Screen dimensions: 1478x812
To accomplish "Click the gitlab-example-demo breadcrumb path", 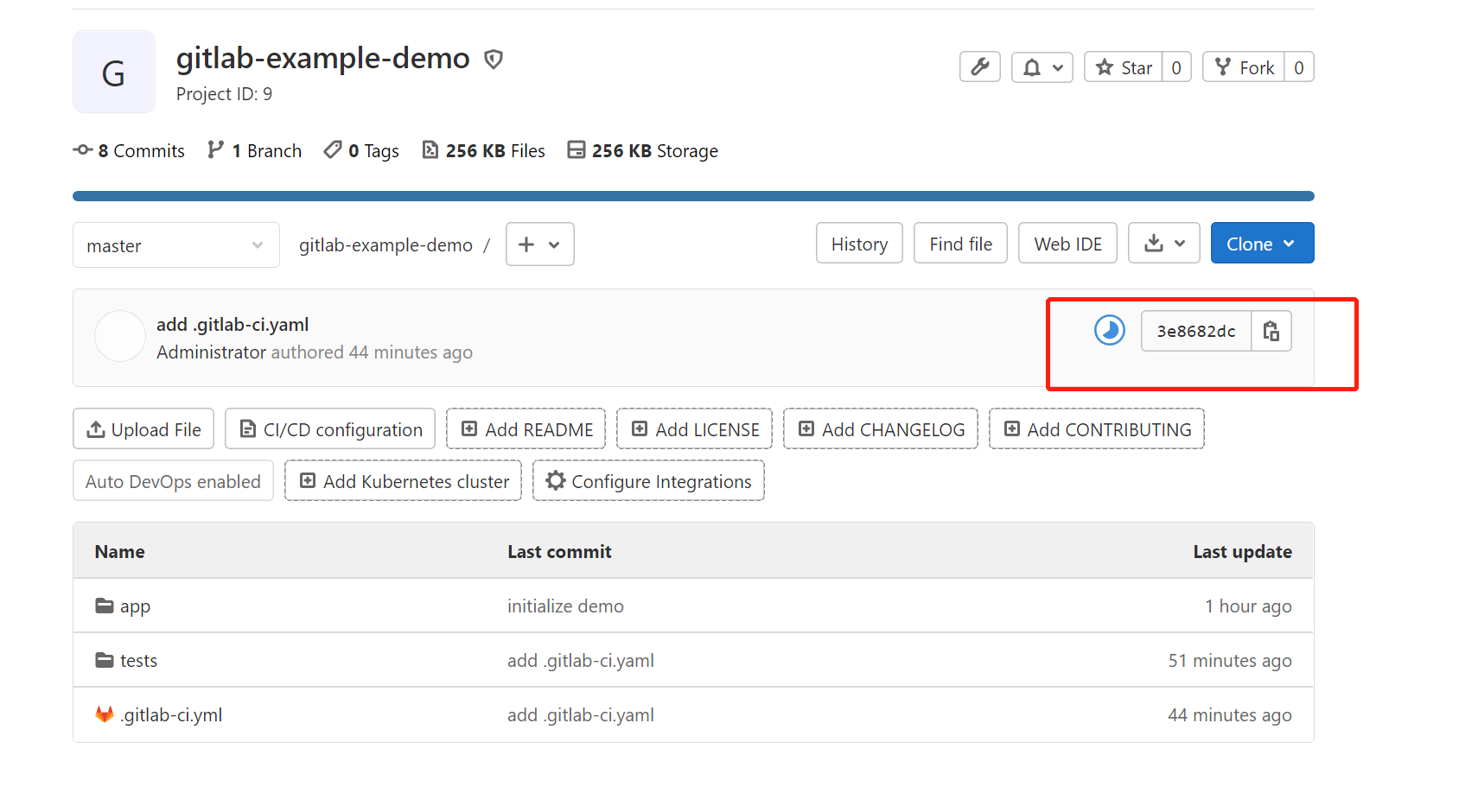I will 385,245.
